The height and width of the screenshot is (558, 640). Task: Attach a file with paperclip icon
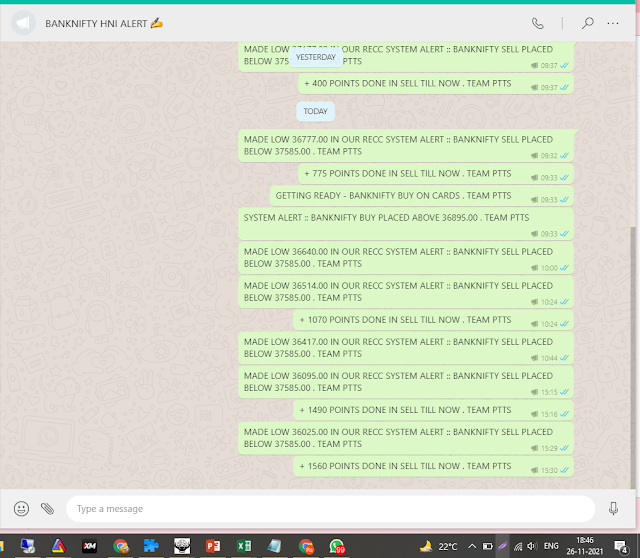point(47,509)
